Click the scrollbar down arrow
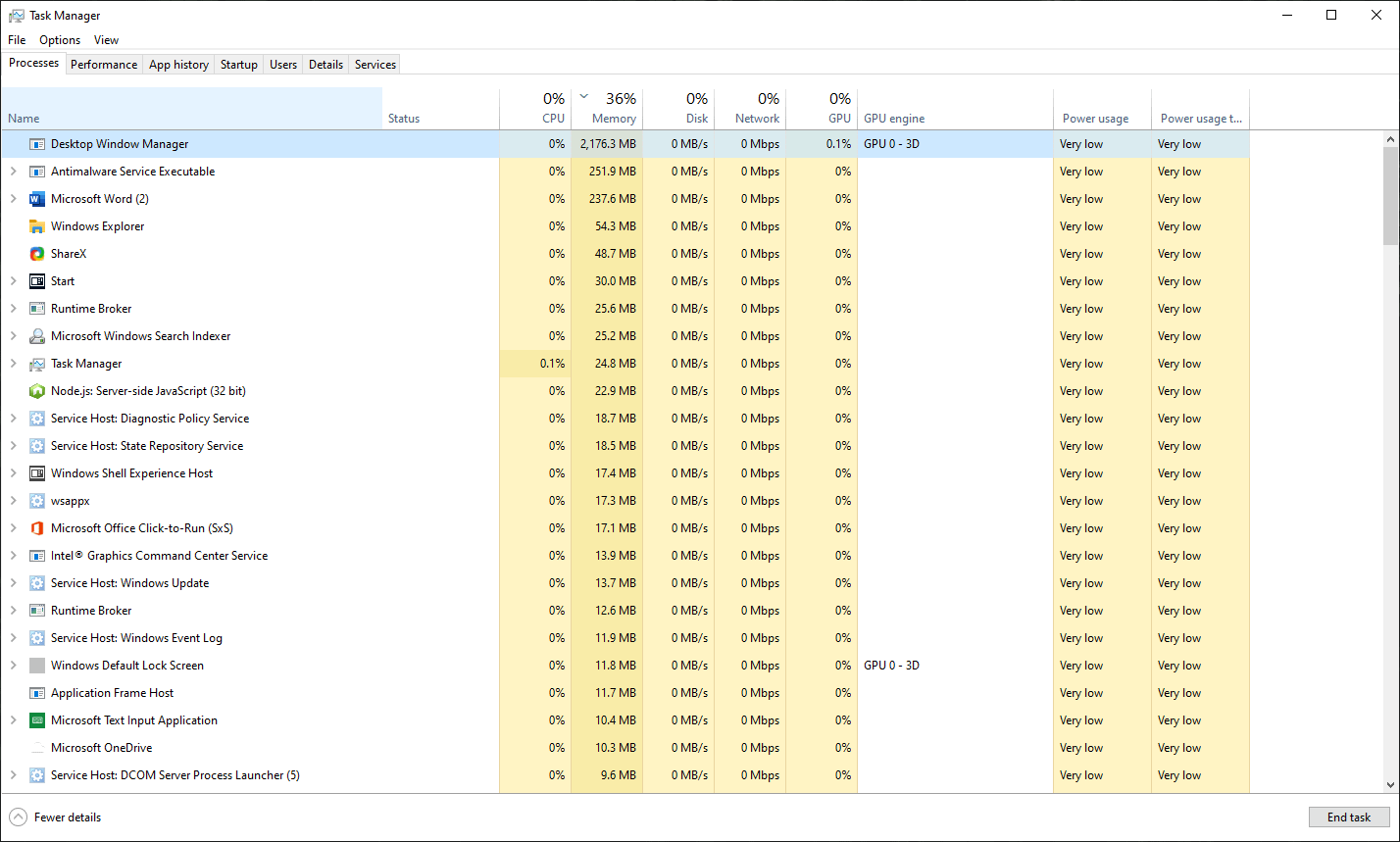Screen dimensions: 1400x842 (1391, 784)
